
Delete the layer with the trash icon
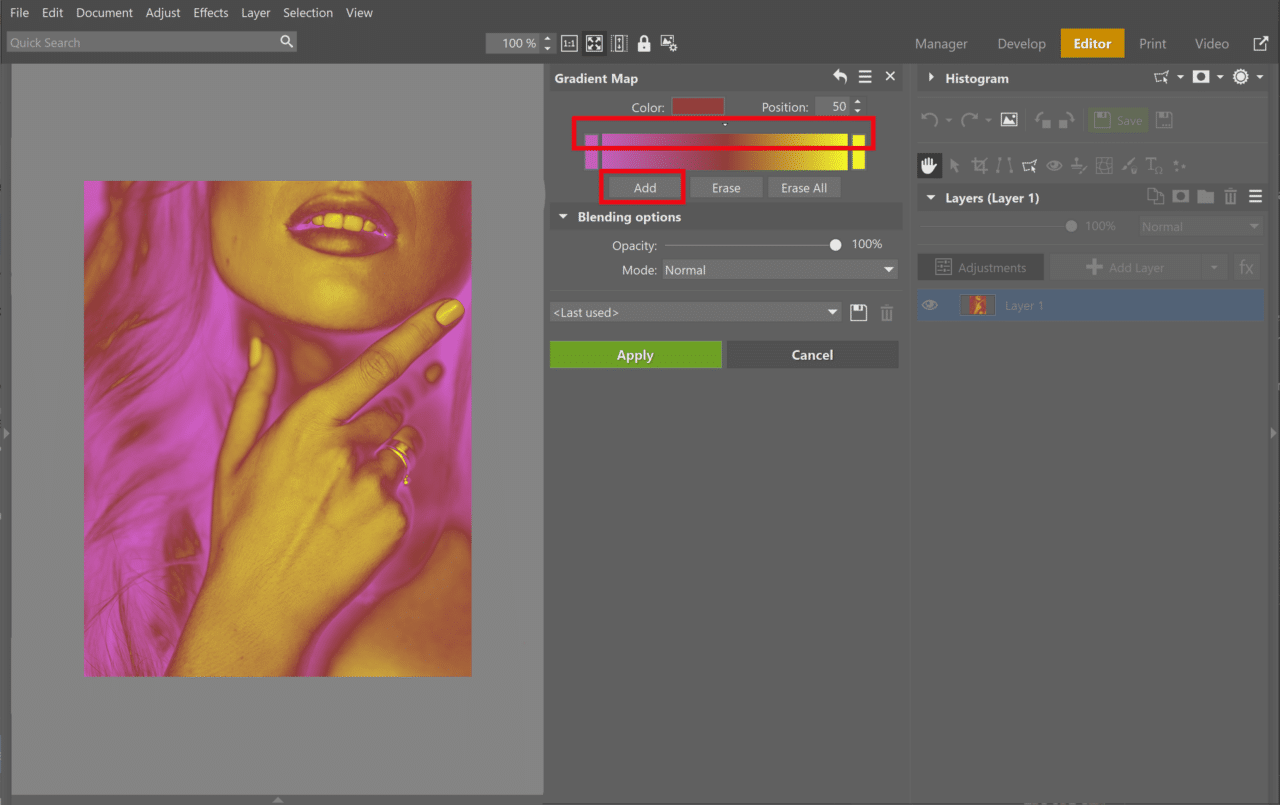[1230, 196]
